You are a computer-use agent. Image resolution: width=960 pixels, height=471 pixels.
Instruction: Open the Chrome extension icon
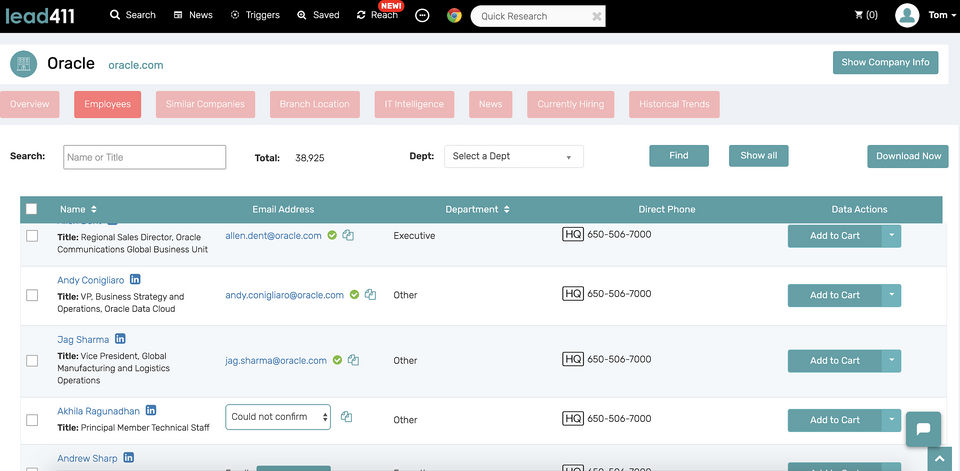[x=454, y=15]
